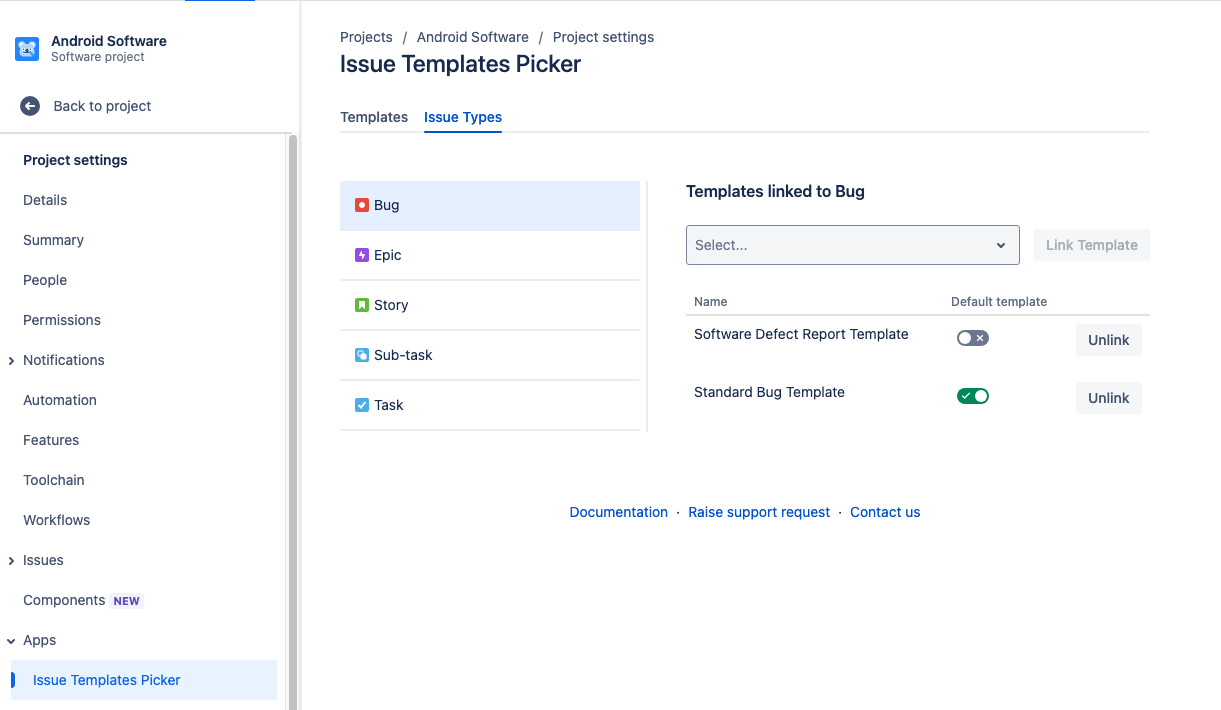Click the red Bug issue type icon
Viewport: 1221px width, 710px height.
click(x=362, y=205)
